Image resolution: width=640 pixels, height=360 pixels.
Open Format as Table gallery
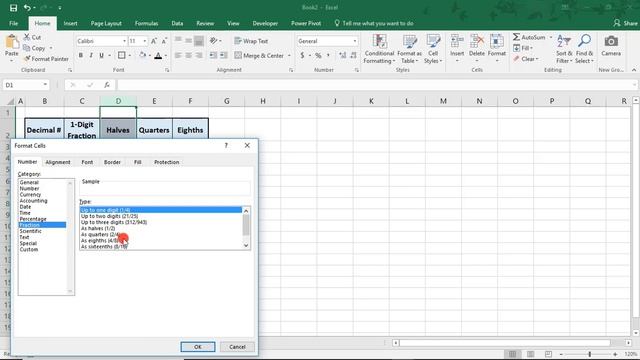(409, 49)
